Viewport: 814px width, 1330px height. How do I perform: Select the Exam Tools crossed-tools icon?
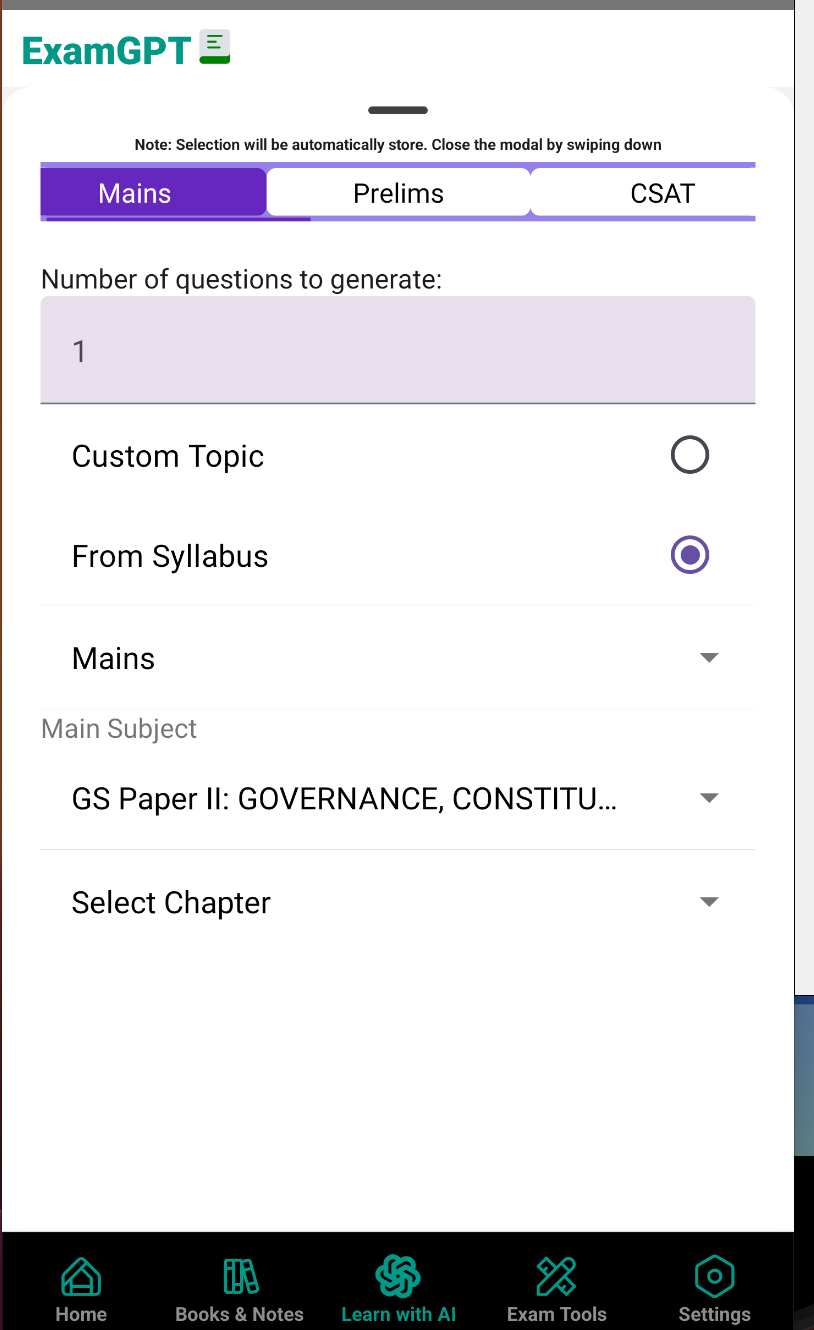(x=557, y=1276)
